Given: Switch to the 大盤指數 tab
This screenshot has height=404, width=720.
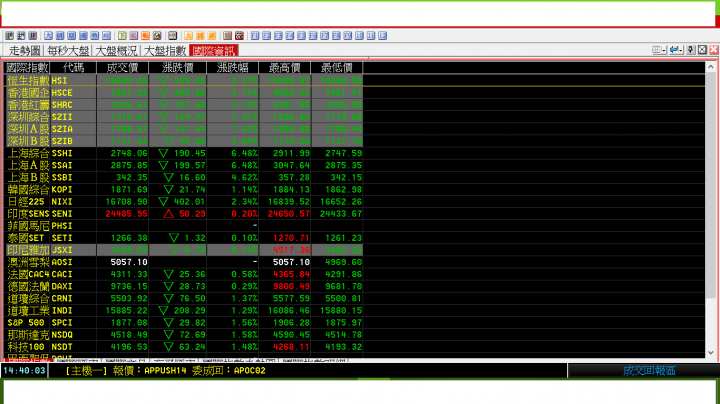Looking at the screenshot, I should point(164,50).
